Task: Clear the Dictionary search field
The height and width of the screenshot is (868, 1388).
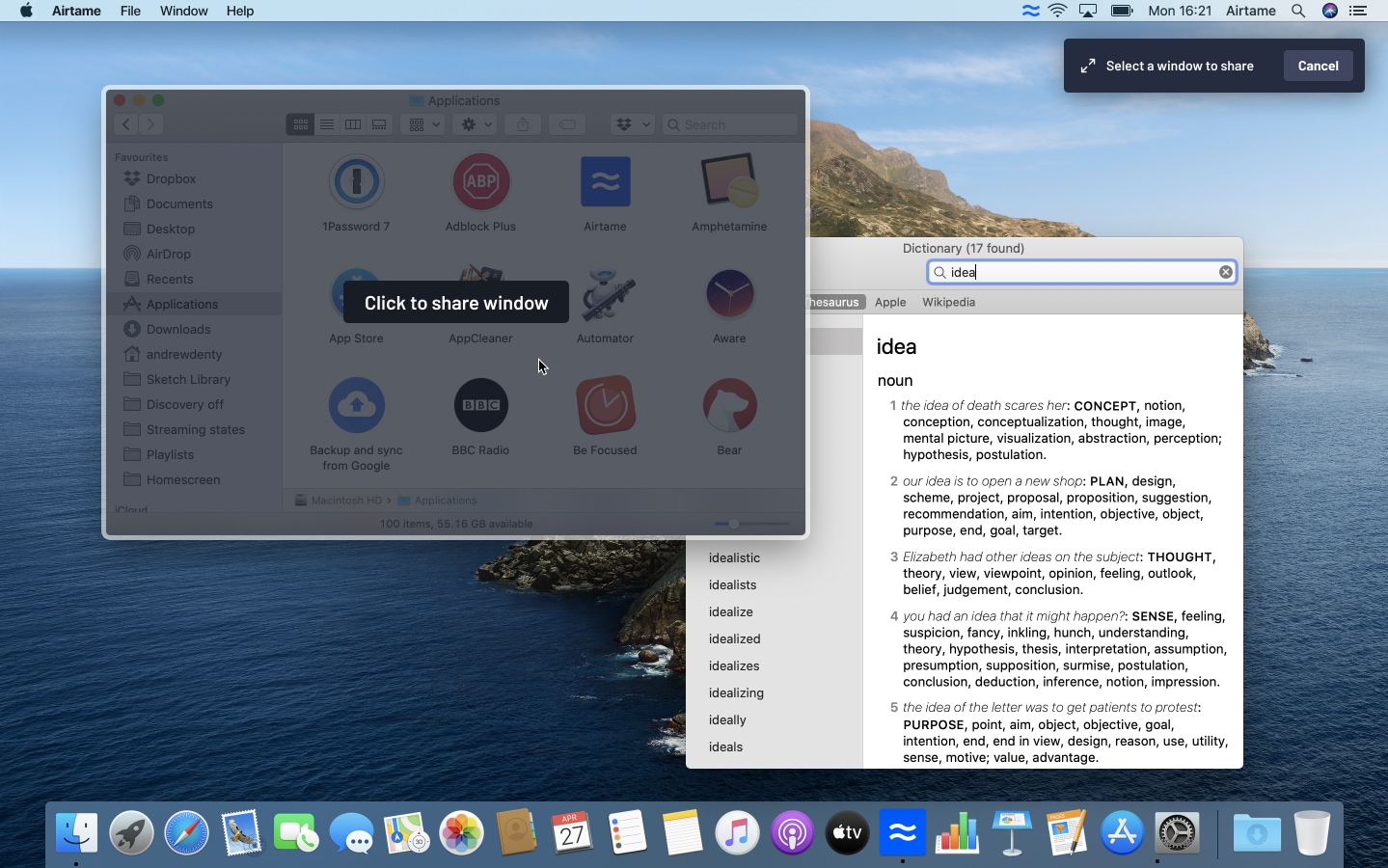Action: [x=1226, y=272]
